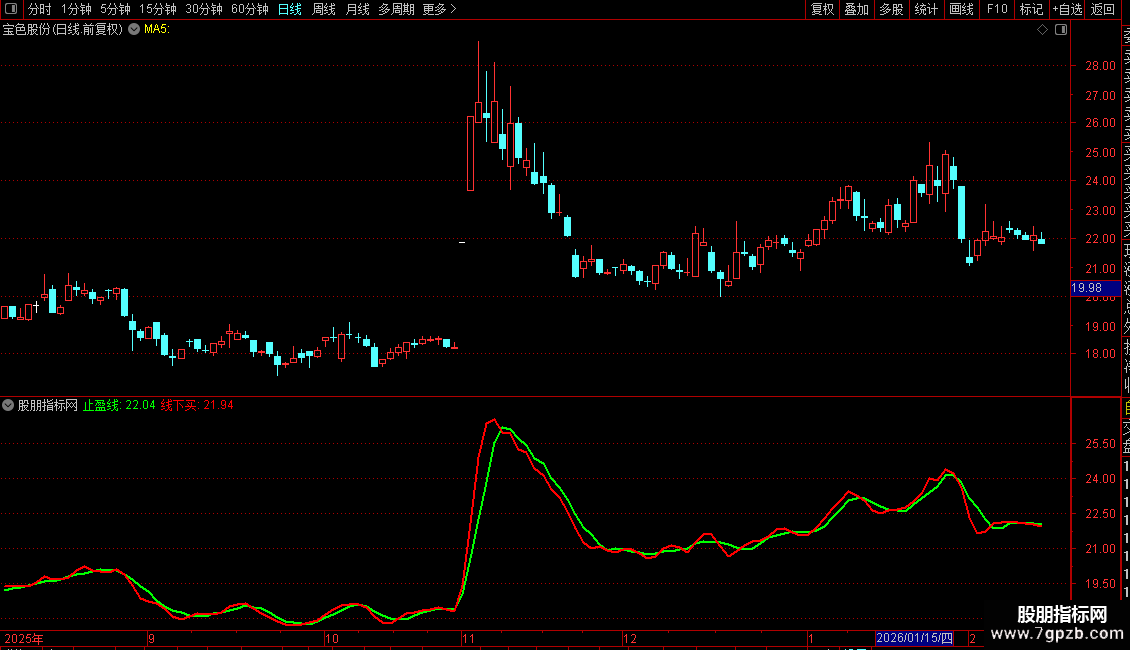Click month 12 on the time axis
The height and width of the screenshot is (650, 1130).
click(x=630, y=638)
